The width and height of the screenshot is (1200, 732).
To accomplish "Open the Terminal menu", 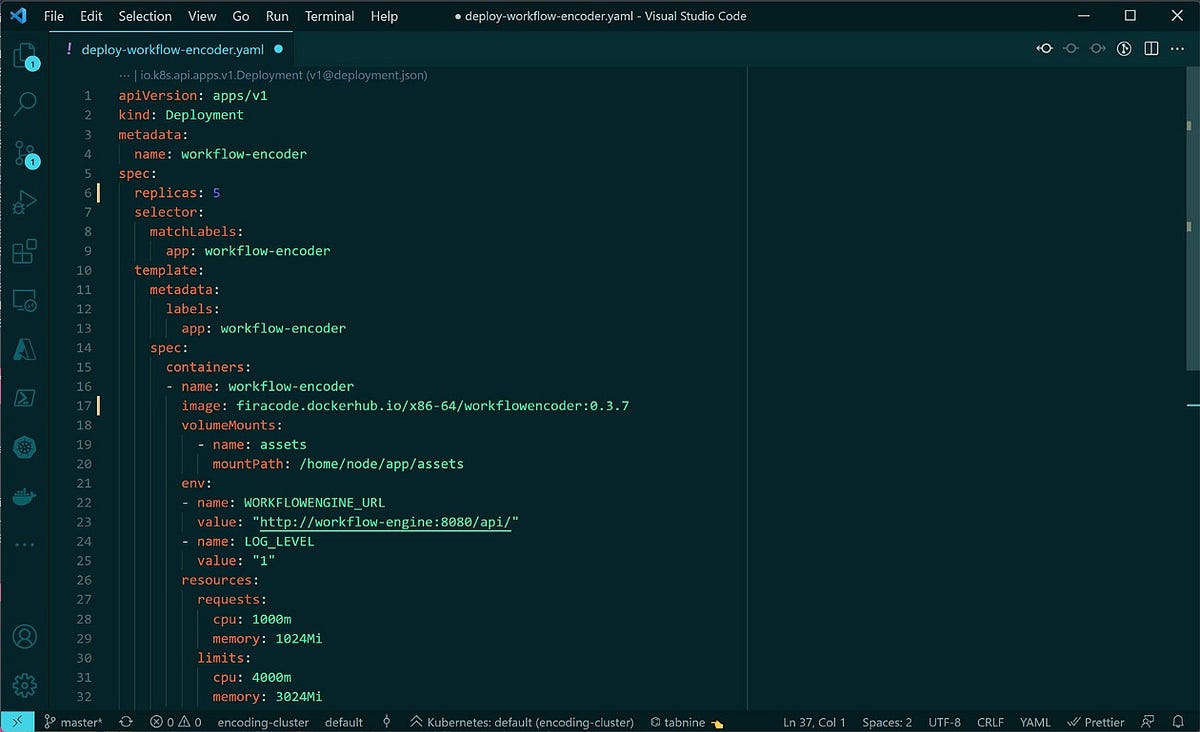I will (329, 16).
